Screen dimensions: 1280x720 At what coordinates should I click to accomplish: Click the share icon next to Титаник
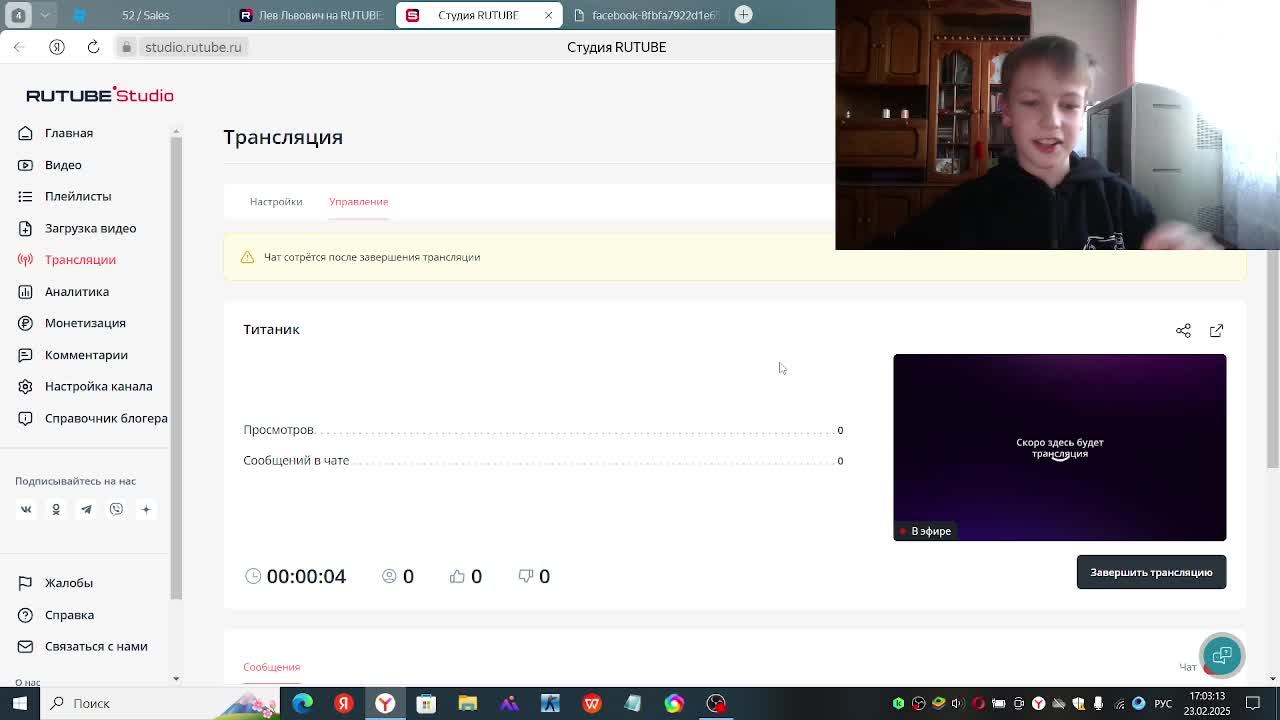tap(1183, 331)
